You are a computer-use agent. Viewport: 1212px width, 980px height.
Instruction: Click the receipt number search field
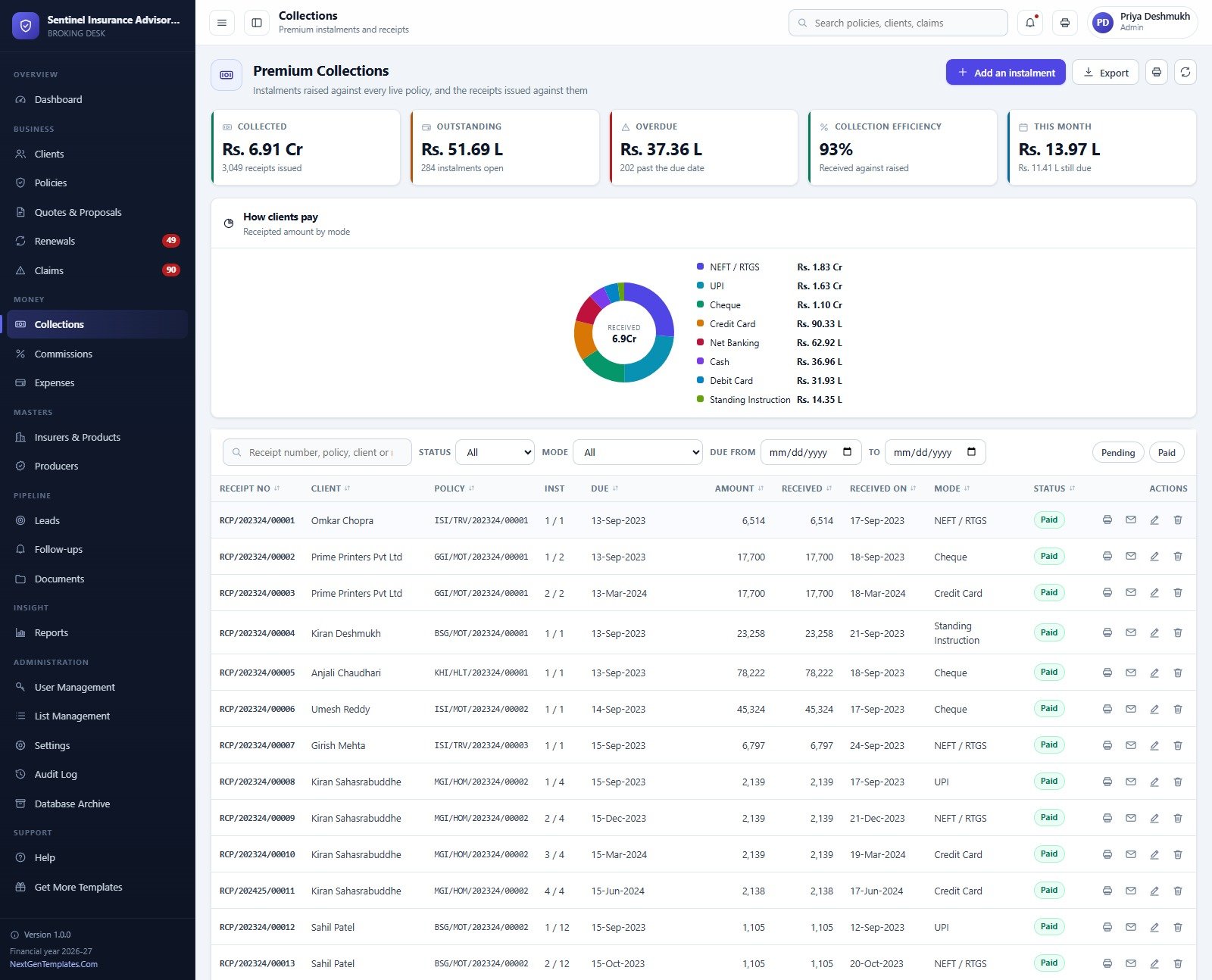[x=317, y=452]
